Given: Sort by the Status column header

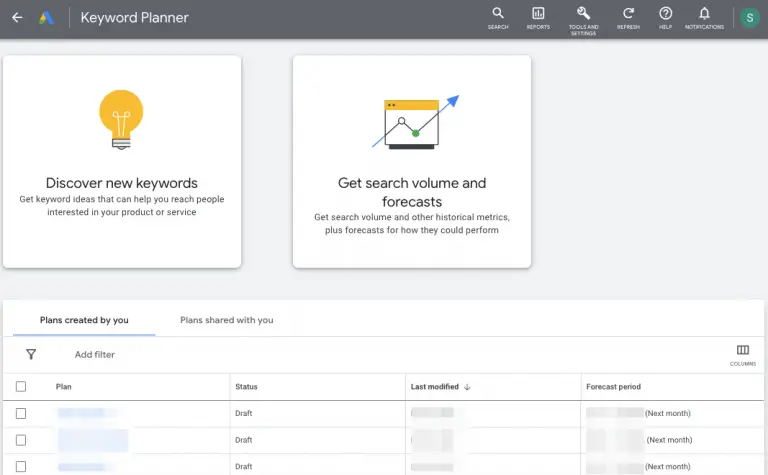Looking at the screenshot, I should [246, 386].
